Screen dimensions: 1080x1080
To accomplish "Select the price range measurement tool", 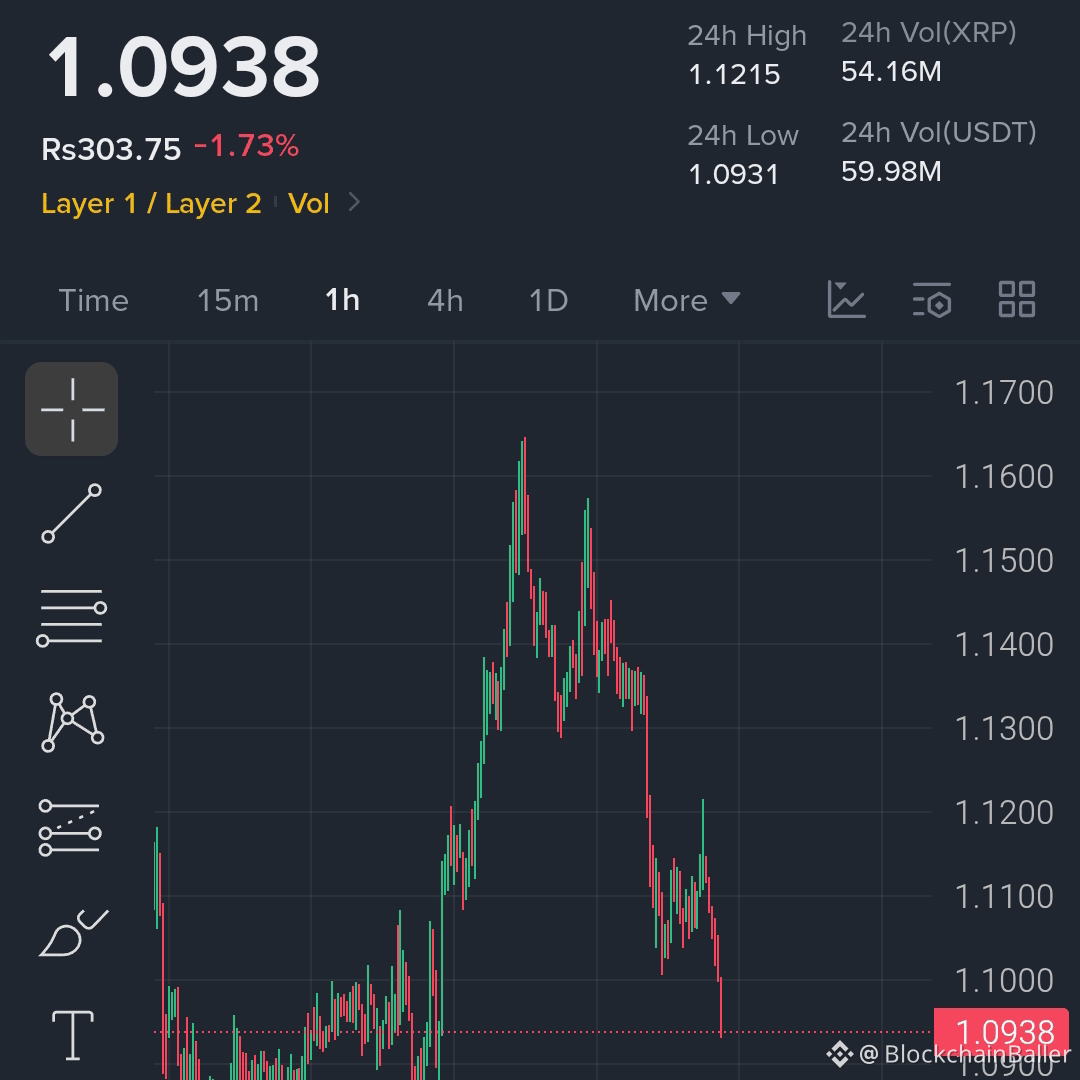I will click(x=70, y=827).
